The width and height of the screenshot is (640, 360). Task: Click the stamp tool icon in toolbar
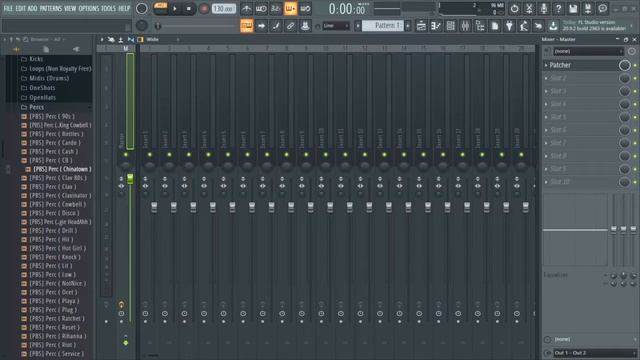pyautogui.click(x=305, y=26)
